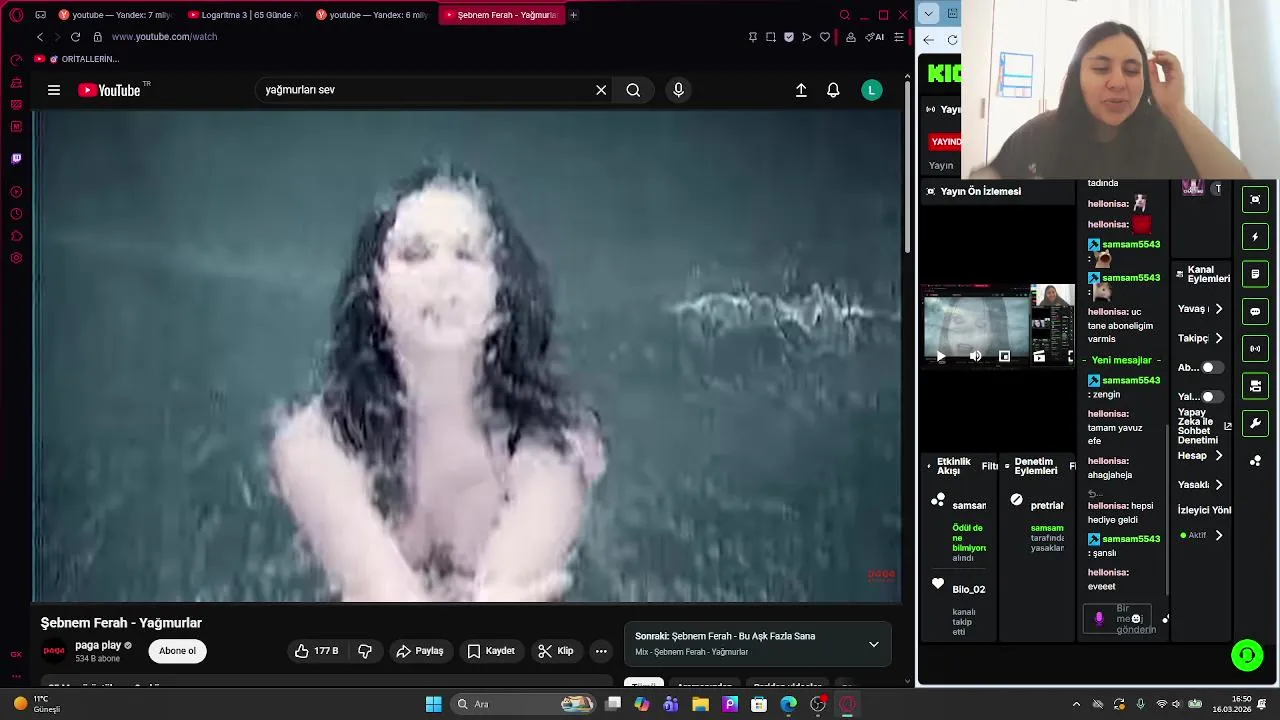Image resolution: width=1280 pixels, height=720 pixels.
Task: Add page to bookmarks heart icon
Action: (x=825, y=37)
